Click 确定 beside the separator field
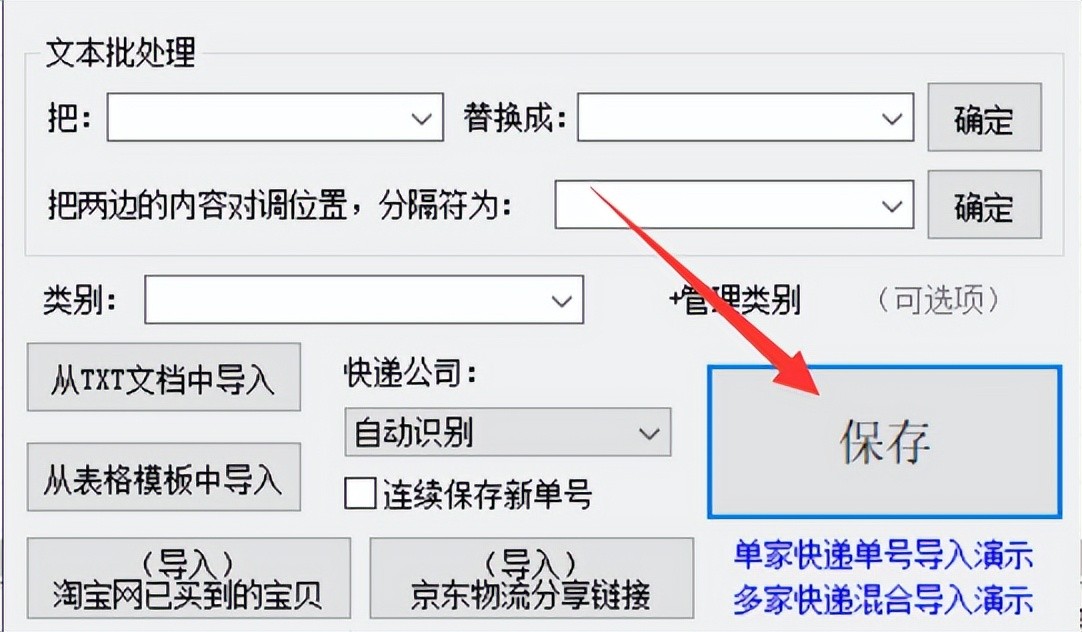The width and height of the screenshot is (1082, 632). [984, 205]
